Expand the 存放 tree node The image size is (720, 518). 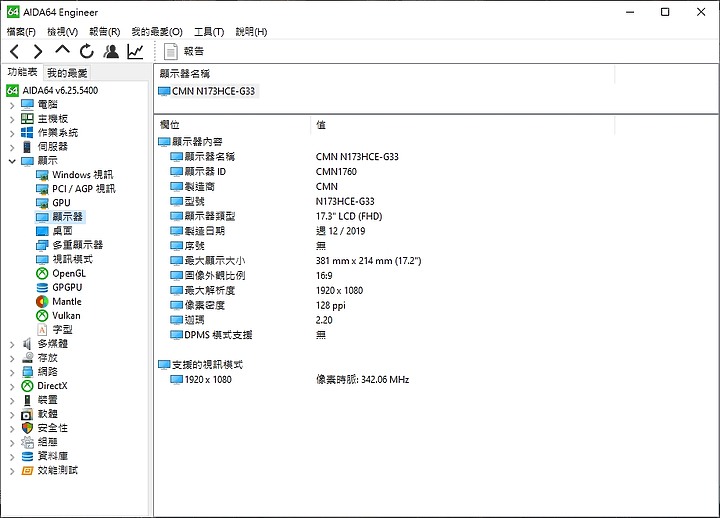tap(12, 358)
